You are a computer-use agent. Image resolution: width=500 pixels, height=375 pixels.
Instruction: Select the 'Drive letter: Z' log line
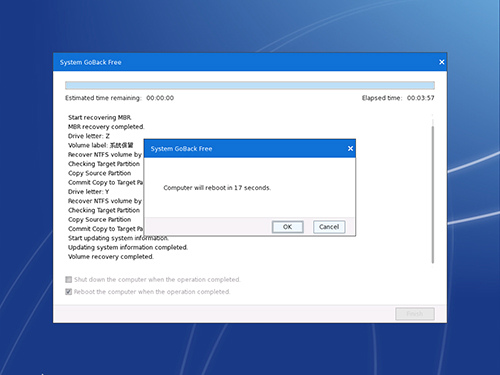(89, 136)
